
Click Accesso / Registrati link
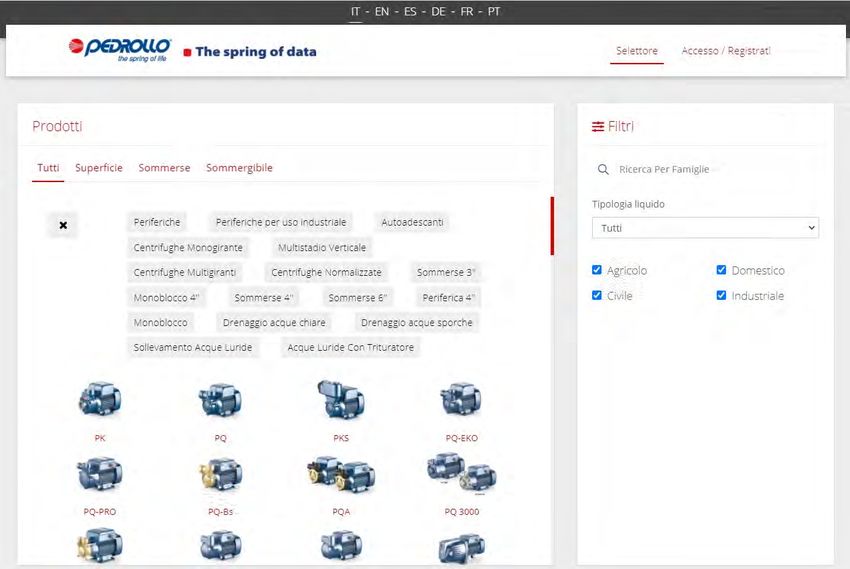(x=726, y=51)
